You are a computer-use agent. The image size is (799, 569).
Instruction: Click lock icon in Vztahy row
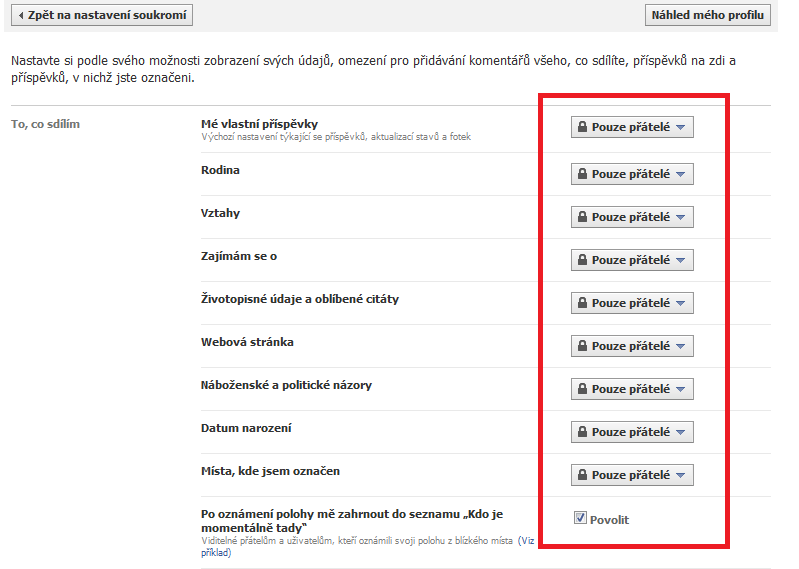click(582, 216)
